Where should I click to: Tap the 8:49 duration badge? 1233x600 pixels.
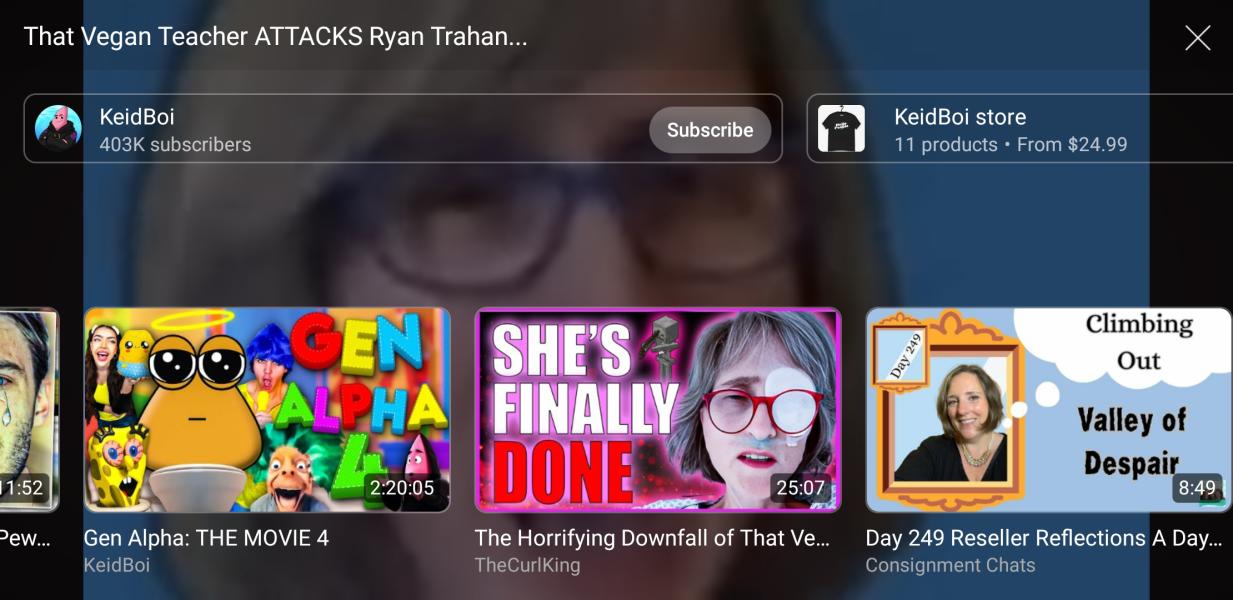[x=1197, y=488]
